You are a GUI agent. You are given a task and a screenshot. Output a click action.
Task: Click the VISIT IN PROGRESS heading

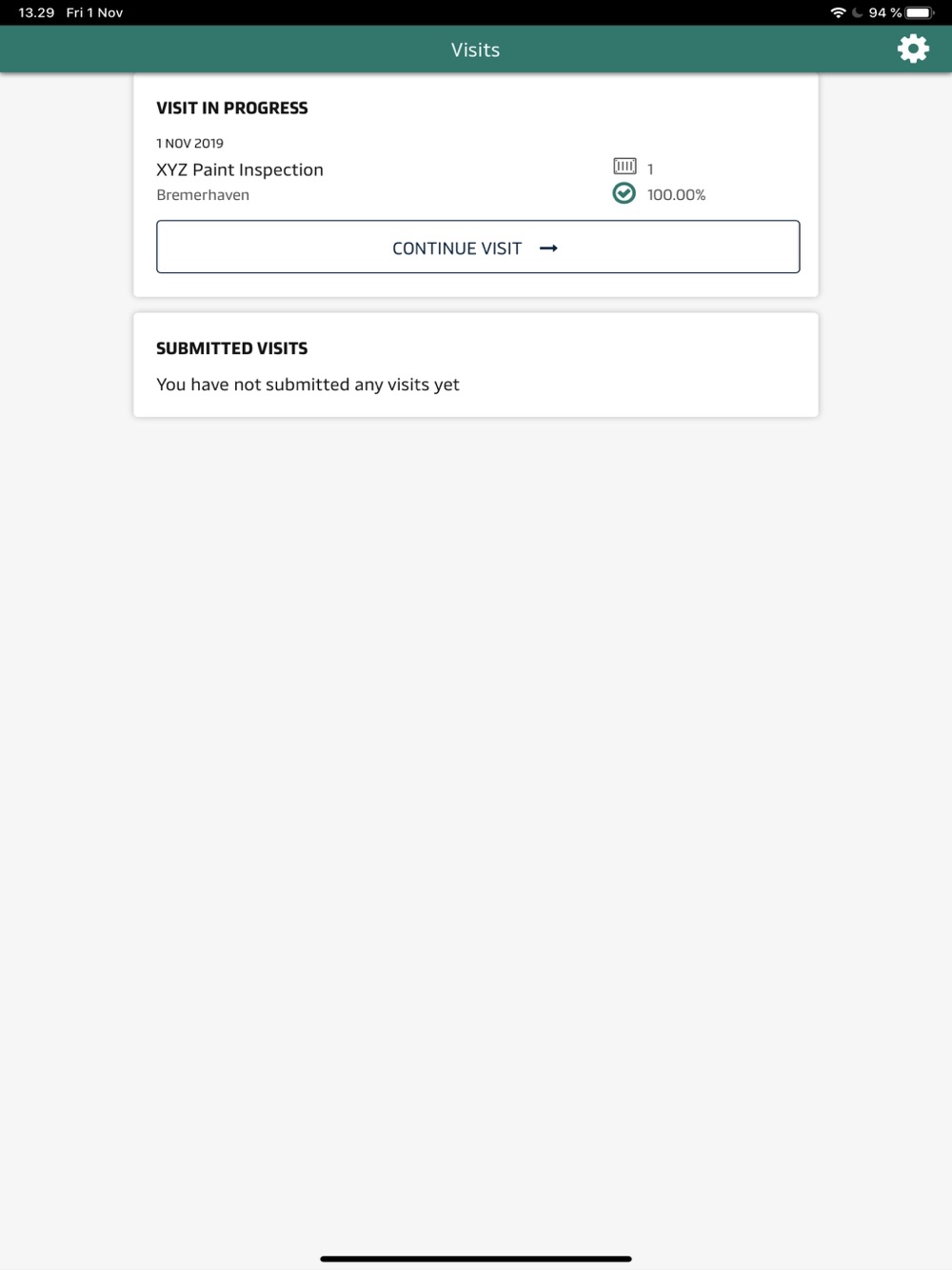click(x=232, y=108)
